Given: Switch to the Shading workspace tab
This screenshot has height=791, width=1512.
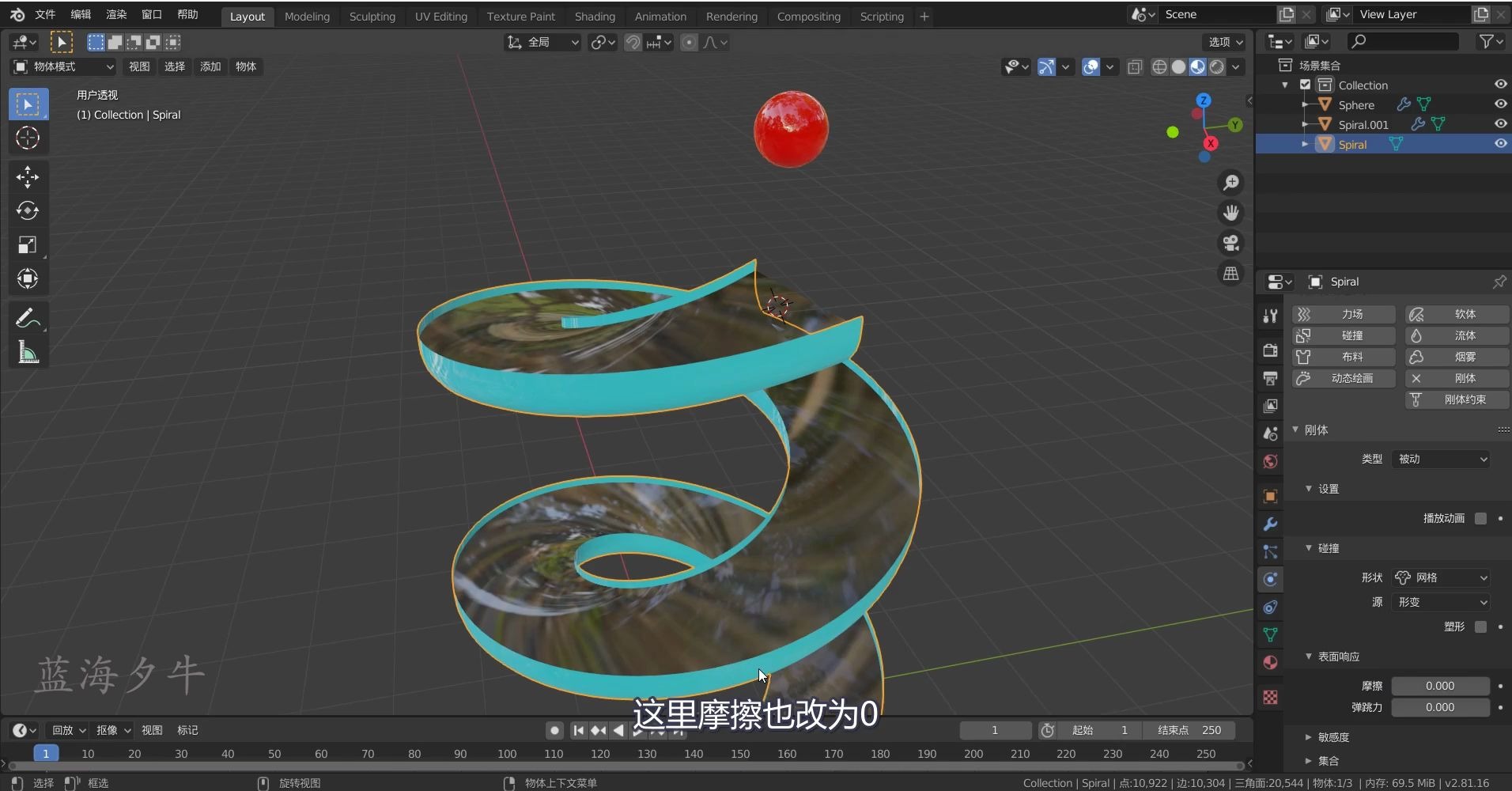Looking at the screenshot, I should click(595, 16).
